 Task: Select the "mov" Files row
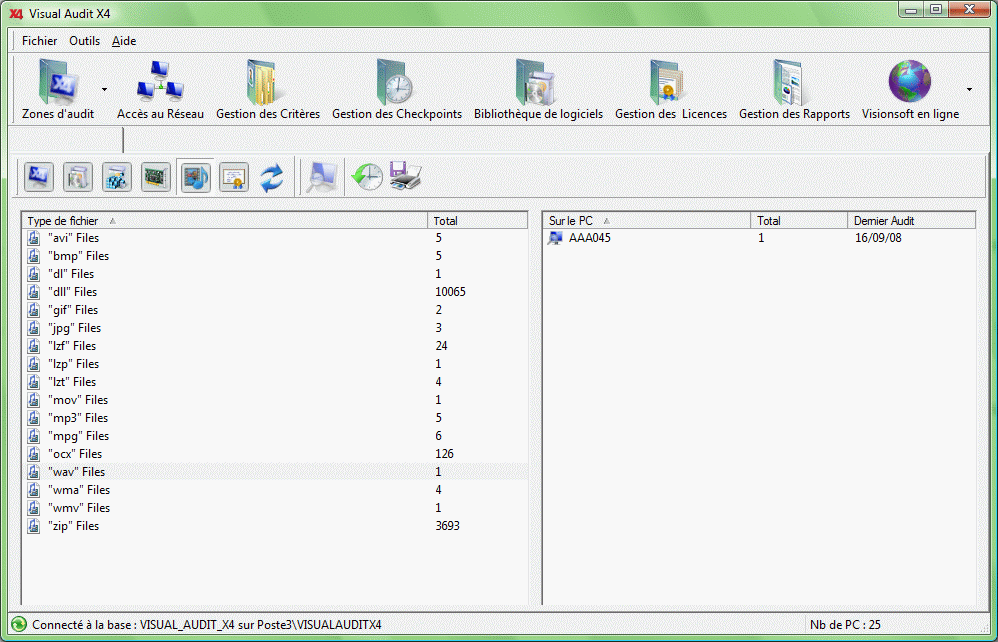(275, 400)
